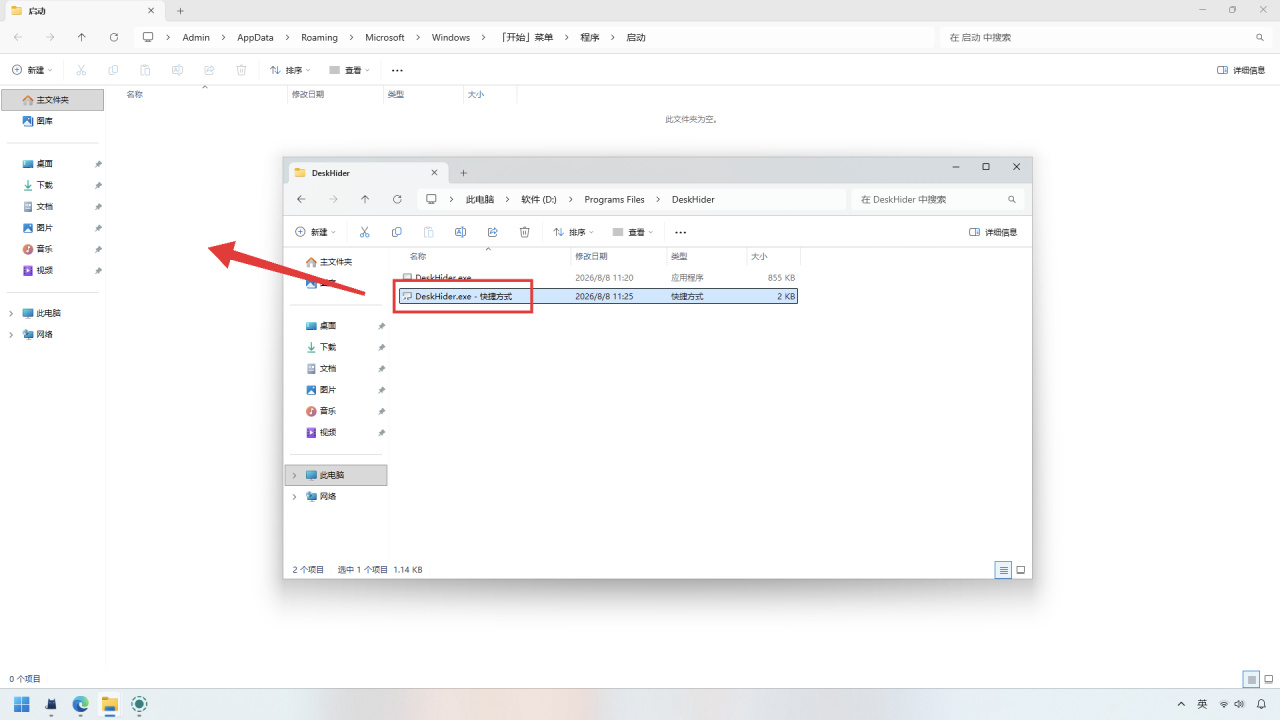Screen dimensions: 1280x720
Task: Jump to 软件 (D:) in DeskHider address bar
Action: pyautogui.click(x=538, y=199)
